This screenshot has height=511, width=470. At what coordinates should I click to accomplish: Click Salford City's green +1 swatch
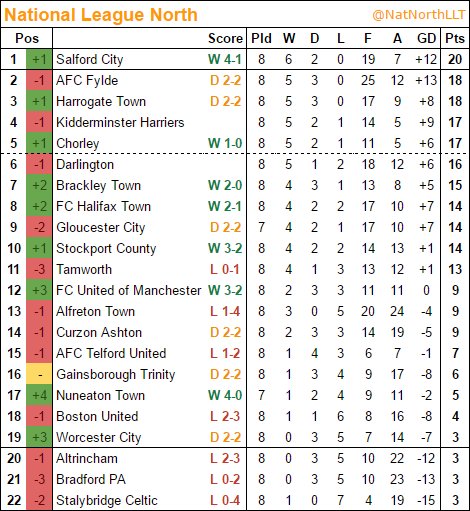click(39, 60)
